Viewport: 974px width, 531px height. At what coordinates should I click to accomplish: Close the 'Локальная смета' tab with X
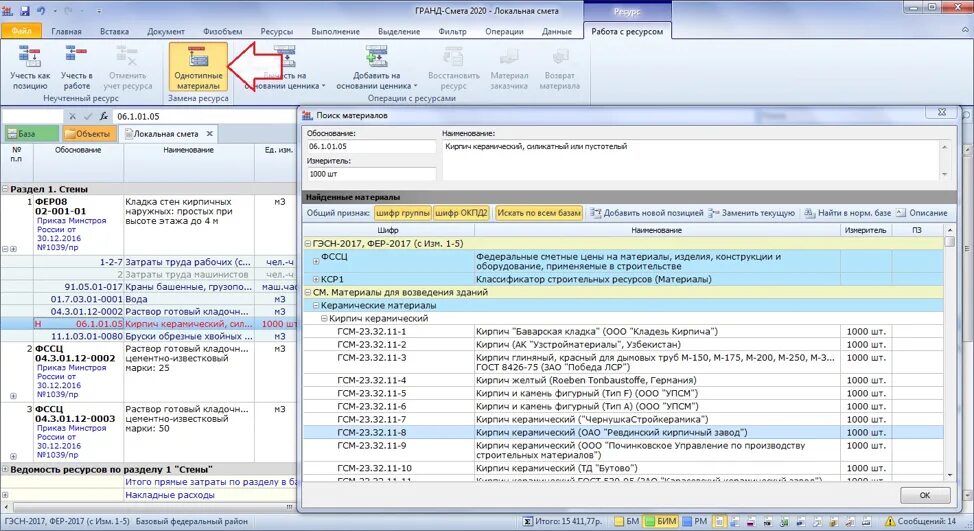[210, 134]
